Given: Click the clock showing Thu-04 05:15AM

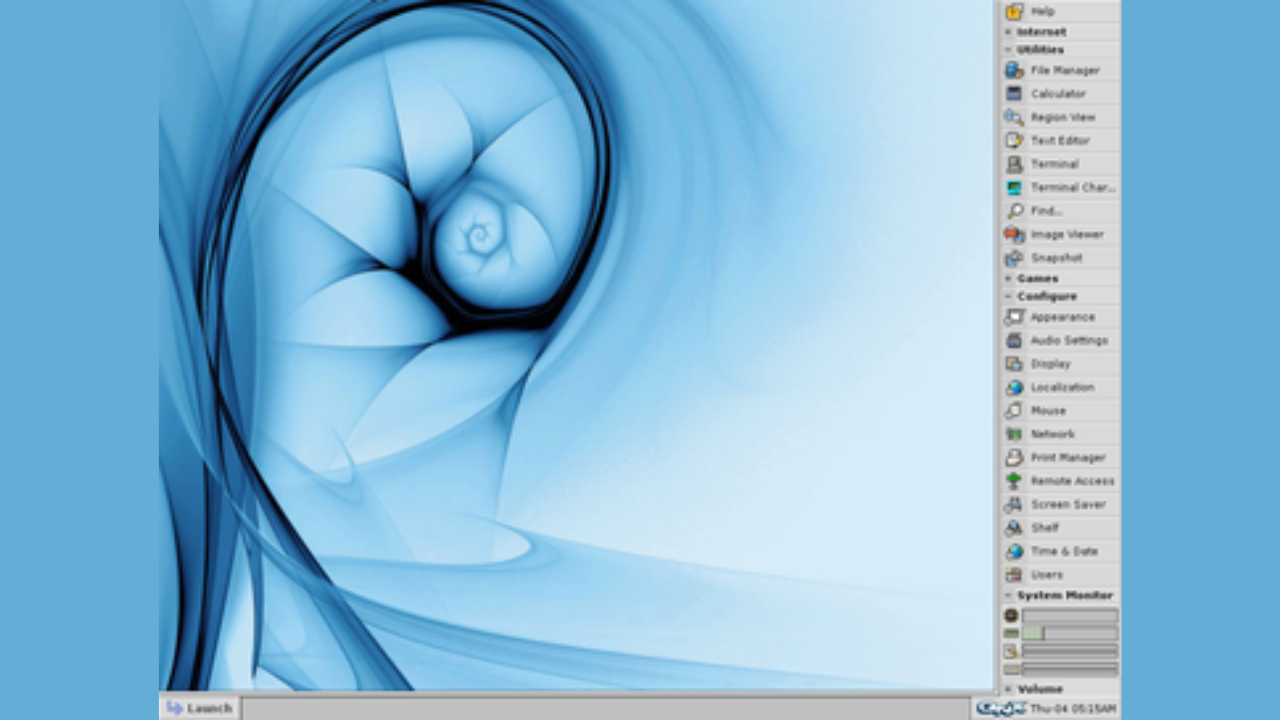Looking at the screenshot, I should click(1073, 708).
